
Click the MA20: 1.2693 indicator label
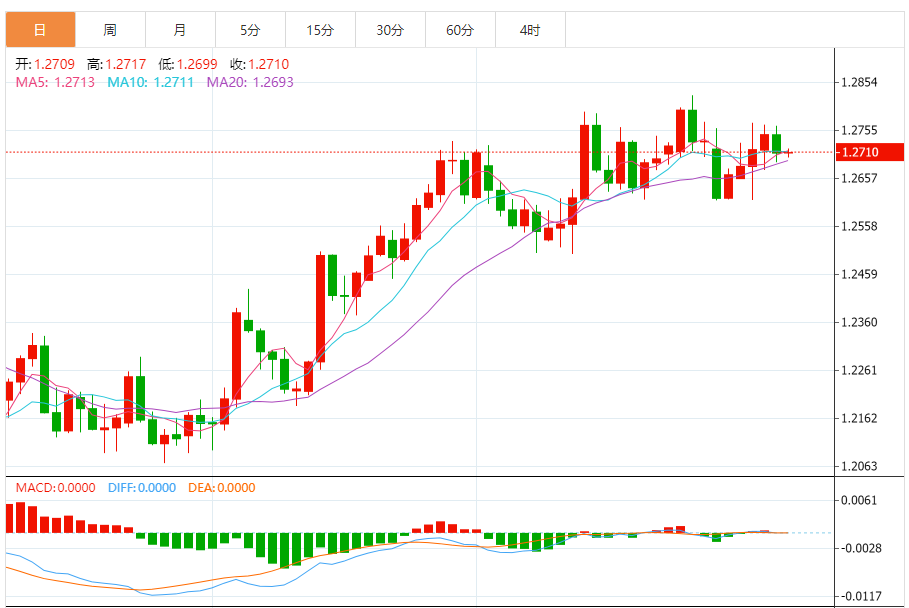tap(250, 82)
